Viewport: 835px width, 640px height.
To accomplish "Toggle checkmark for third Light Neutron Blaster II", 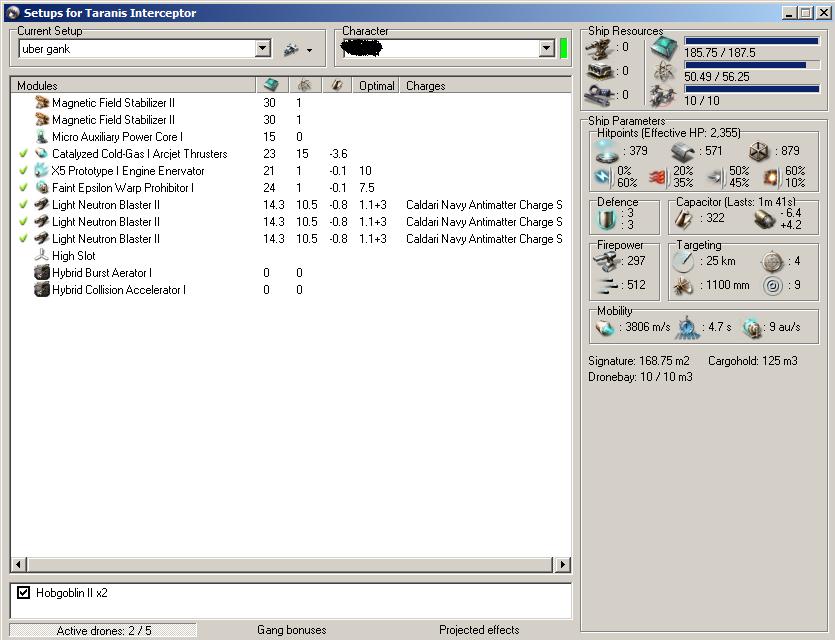I will [x=23, y=239].
